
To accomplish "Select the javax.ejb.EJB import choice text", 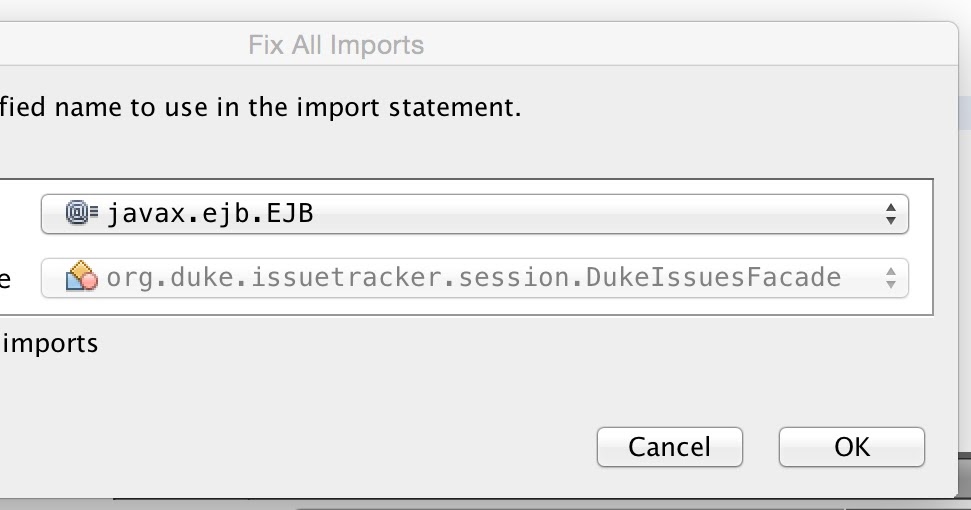I will coord(210,214).
